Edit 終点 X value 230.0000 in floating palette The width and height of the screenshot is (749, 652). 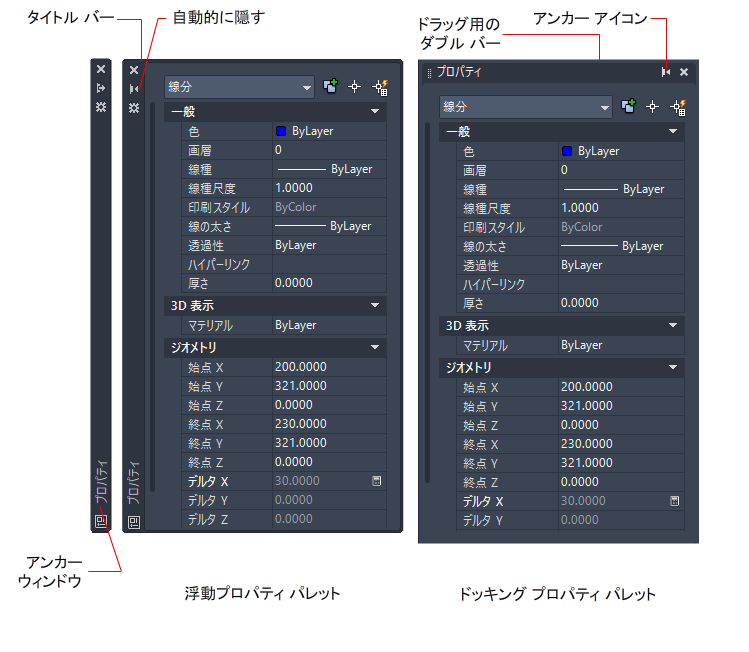point(329,424)
